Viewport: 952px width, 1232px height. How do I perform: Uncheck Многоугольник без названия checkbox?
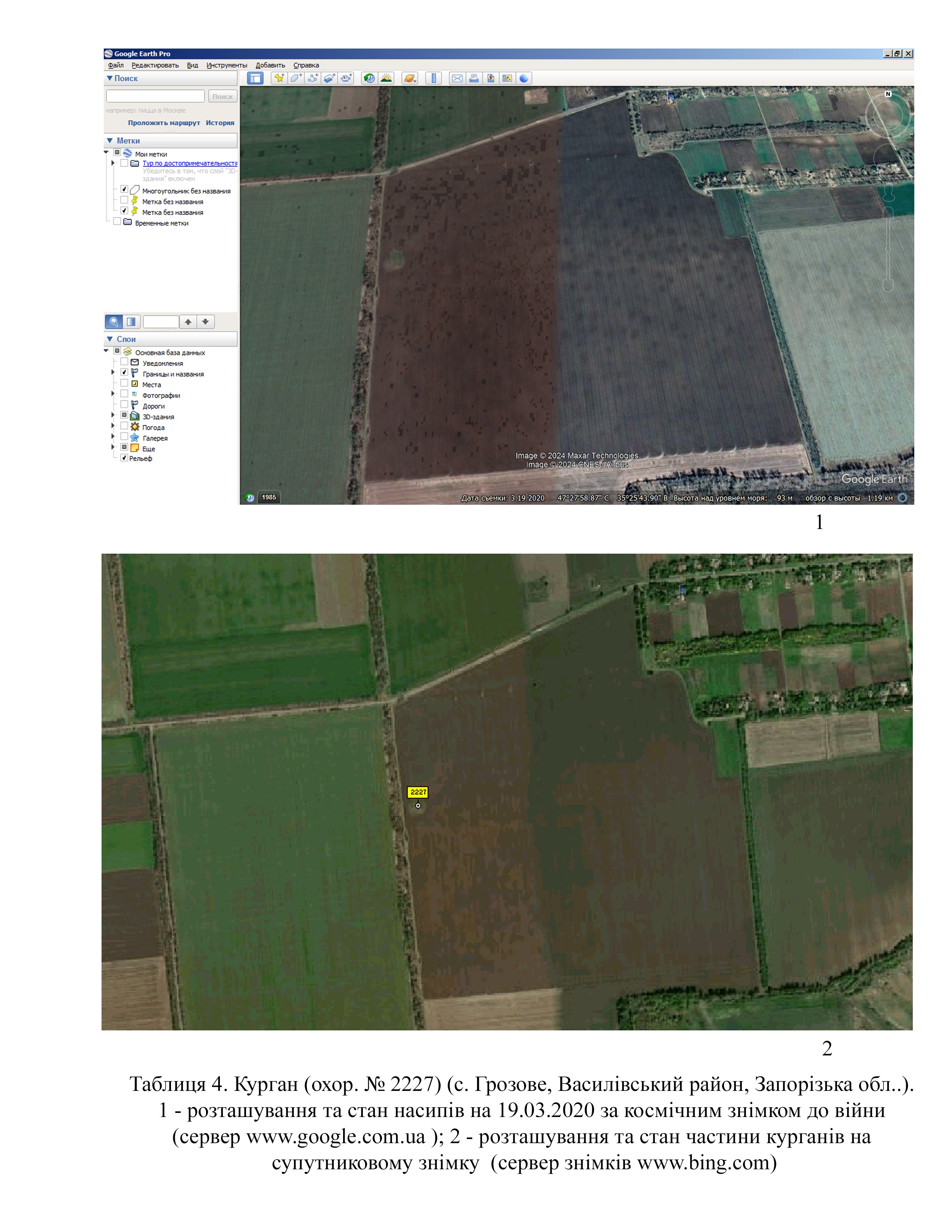[124, 190]
